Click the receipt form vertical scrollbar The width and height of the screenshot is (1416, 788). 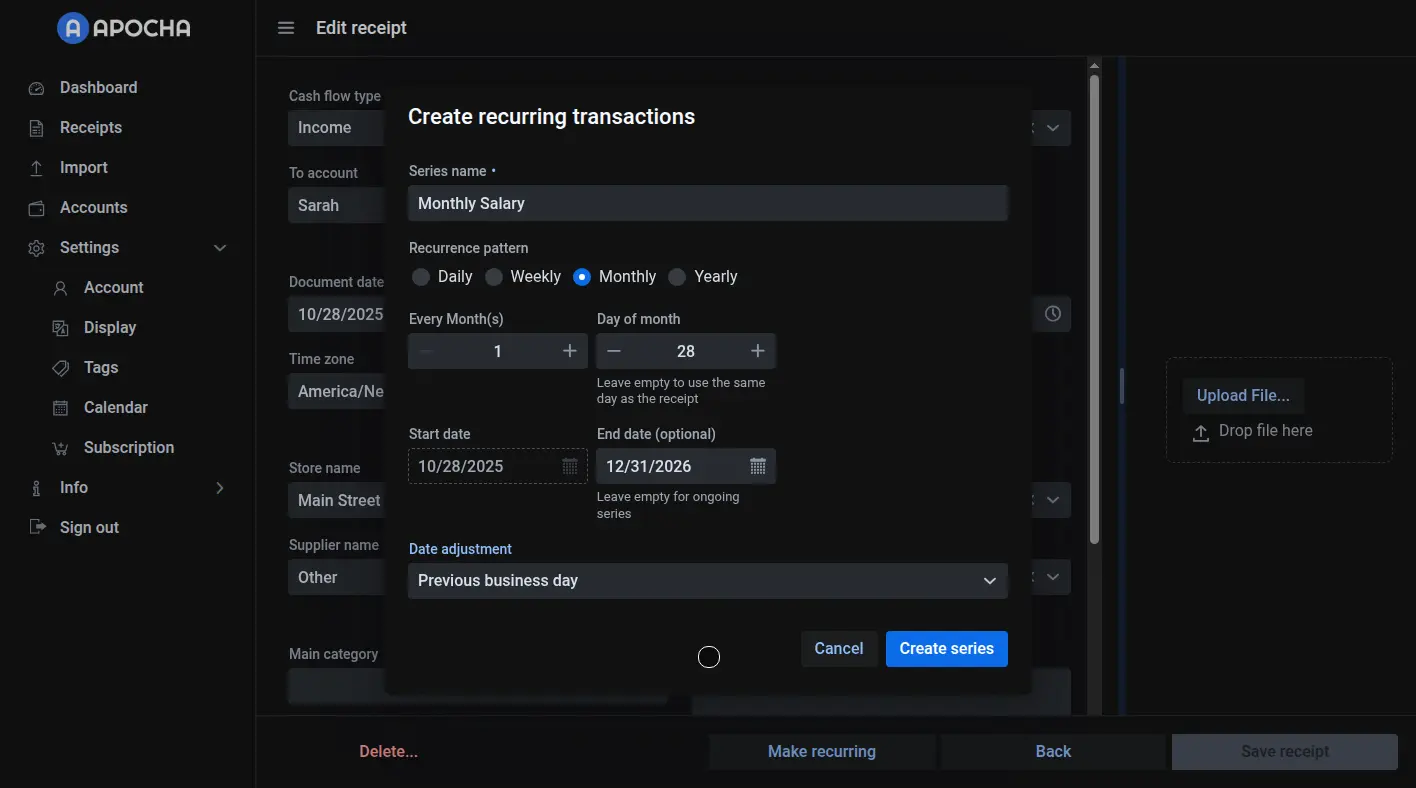pyautogui.click(x=1094, y=300)
